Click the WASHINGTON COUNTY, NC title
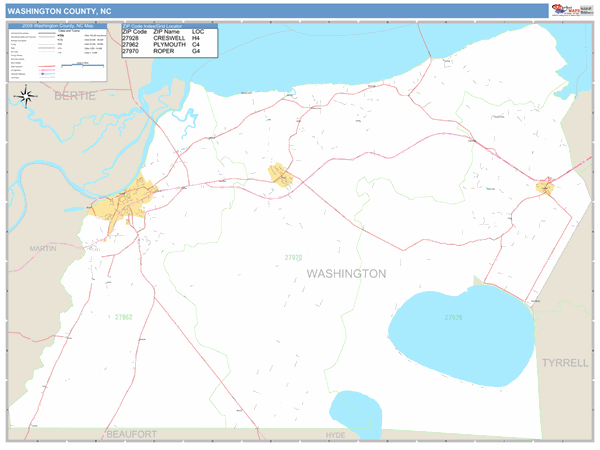The height and width of the screenshot is (450, 600). point(56,9)
